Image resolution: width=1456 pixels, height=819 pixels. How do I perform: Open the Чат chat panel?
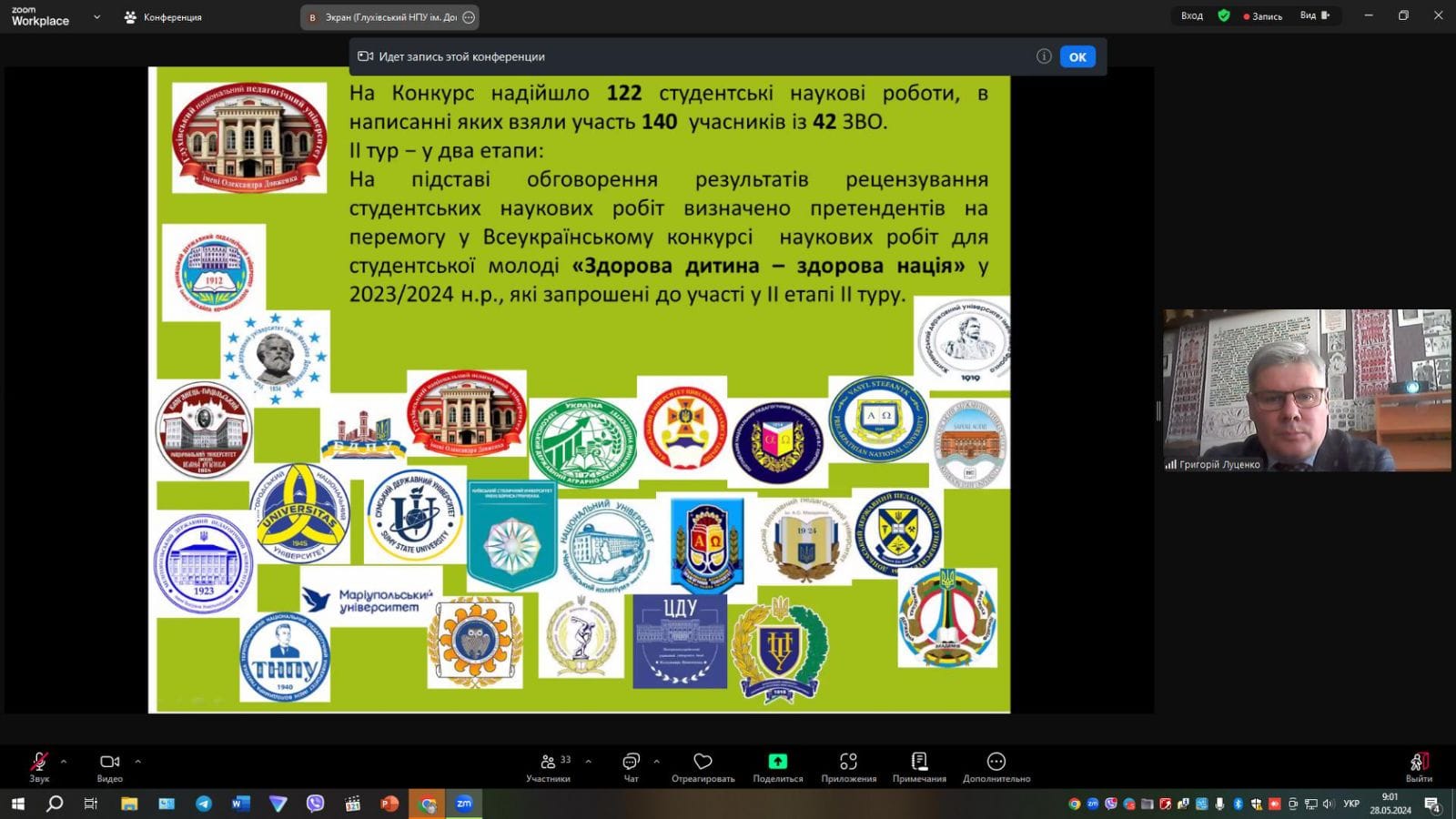pos(631,766)
